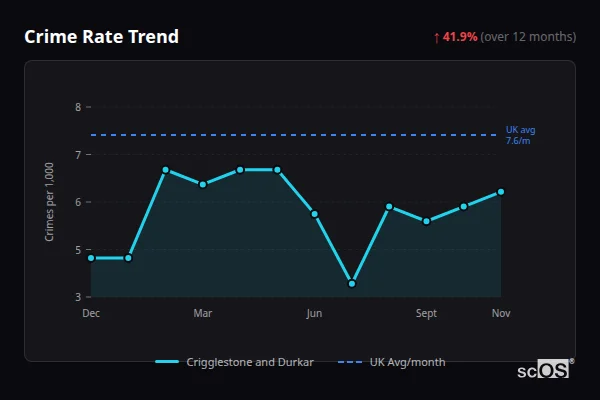Select the May data point before Jun

[277, 170]
